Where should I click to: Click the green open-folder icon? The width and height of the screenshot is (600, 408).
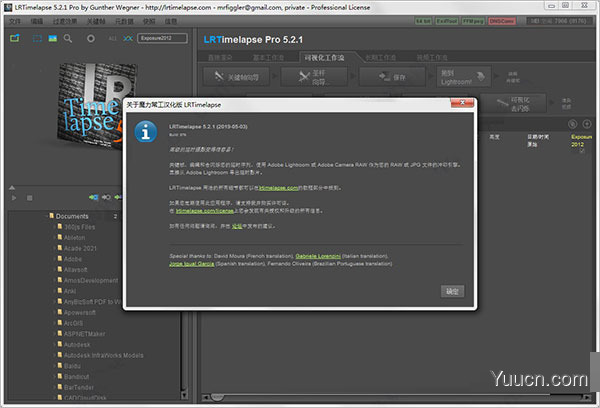(15, 38)
